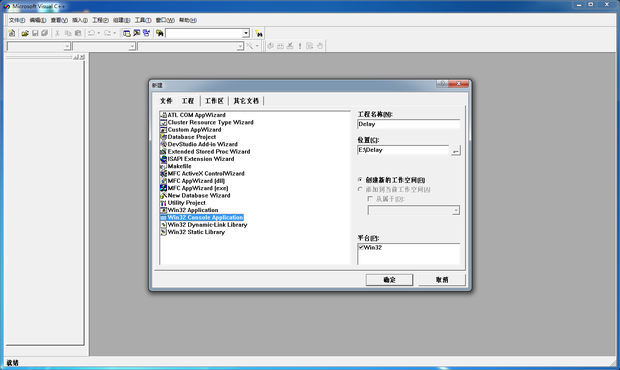
Task: Click the find text box in toolbar
Action: 204,33
